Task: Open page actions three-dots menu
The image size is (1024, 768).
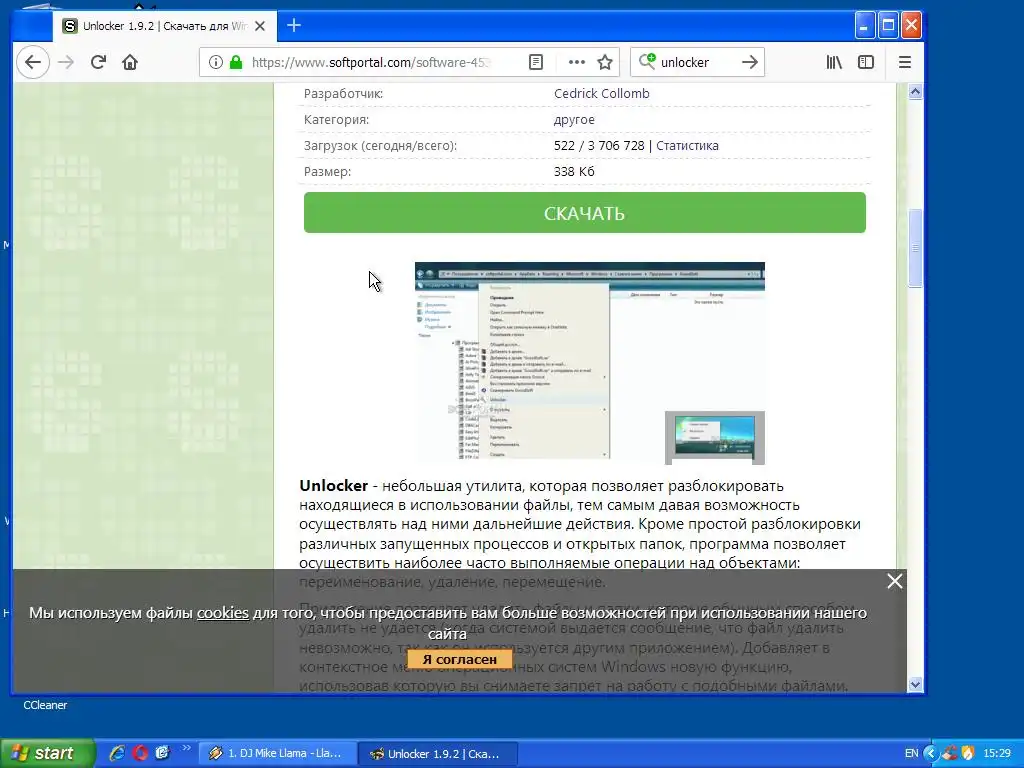Action: pos(577,62)
